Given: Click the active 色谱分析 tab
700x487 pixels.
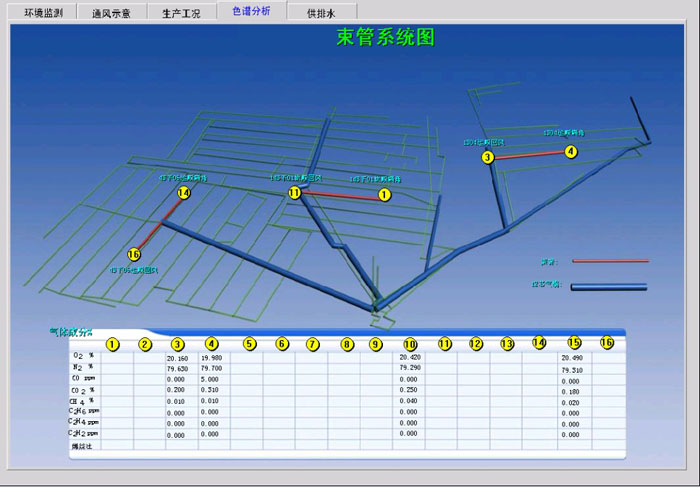Looking at the screenshot, I should point(250,12).
